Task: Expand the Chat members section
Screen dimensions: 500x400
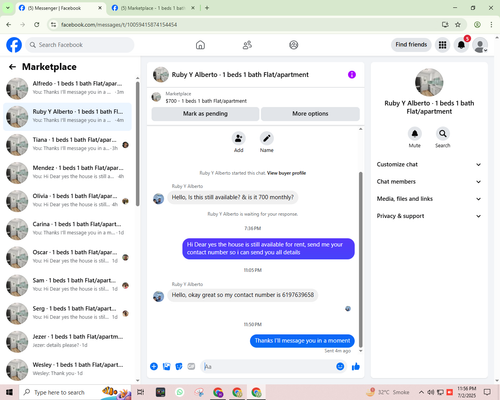Action: 429,182
